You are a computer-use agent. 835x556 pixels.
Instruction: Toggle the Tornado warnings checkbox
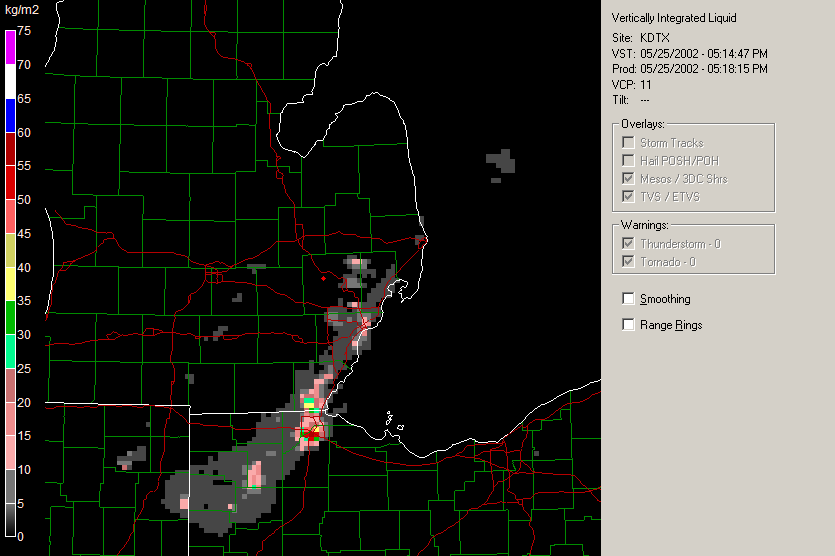click(x=628, y=261)
